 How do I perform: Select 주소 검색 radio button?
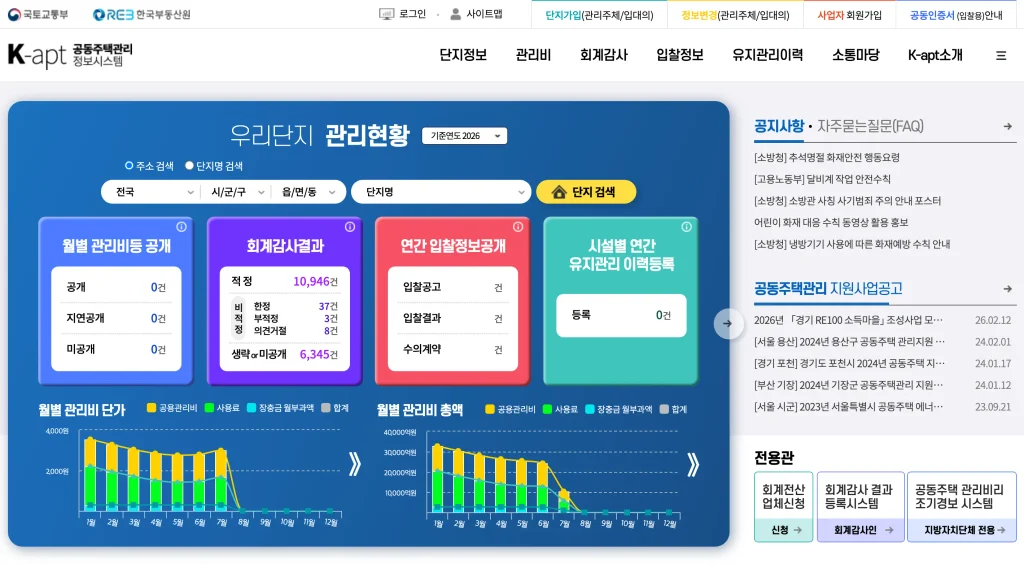129,166
